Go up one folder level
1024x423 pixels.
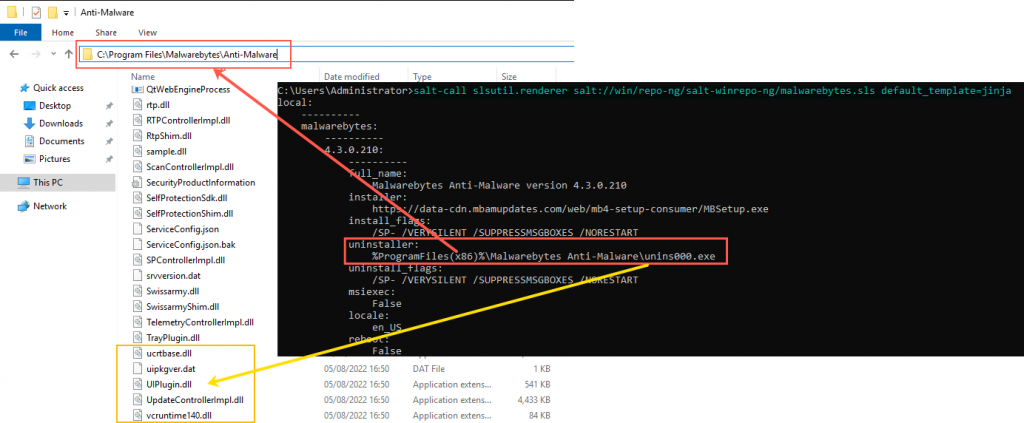tap(69, 55)
